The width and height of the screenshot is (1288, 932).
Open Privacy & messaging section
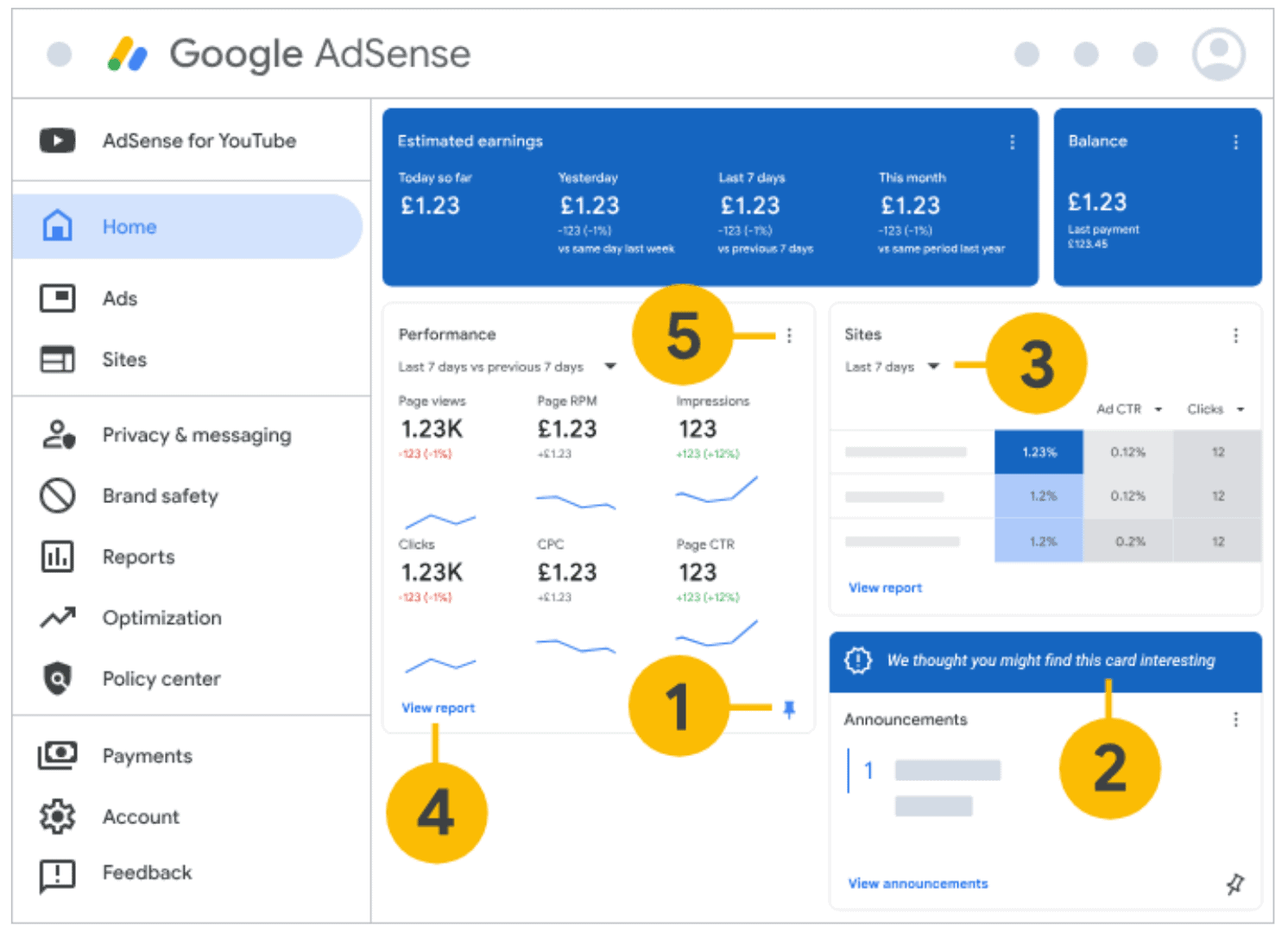pyautogui.click(x=197, y=435)
